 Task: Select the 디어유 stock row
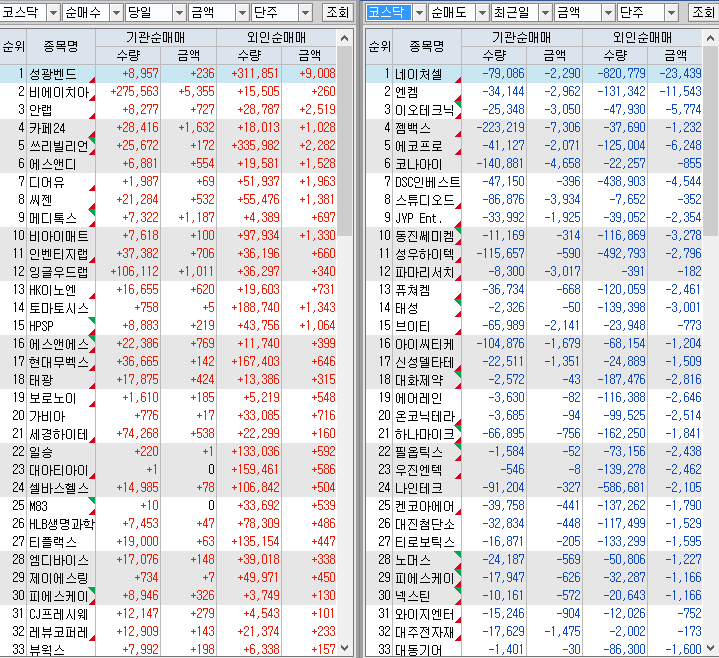coord(168,182)
